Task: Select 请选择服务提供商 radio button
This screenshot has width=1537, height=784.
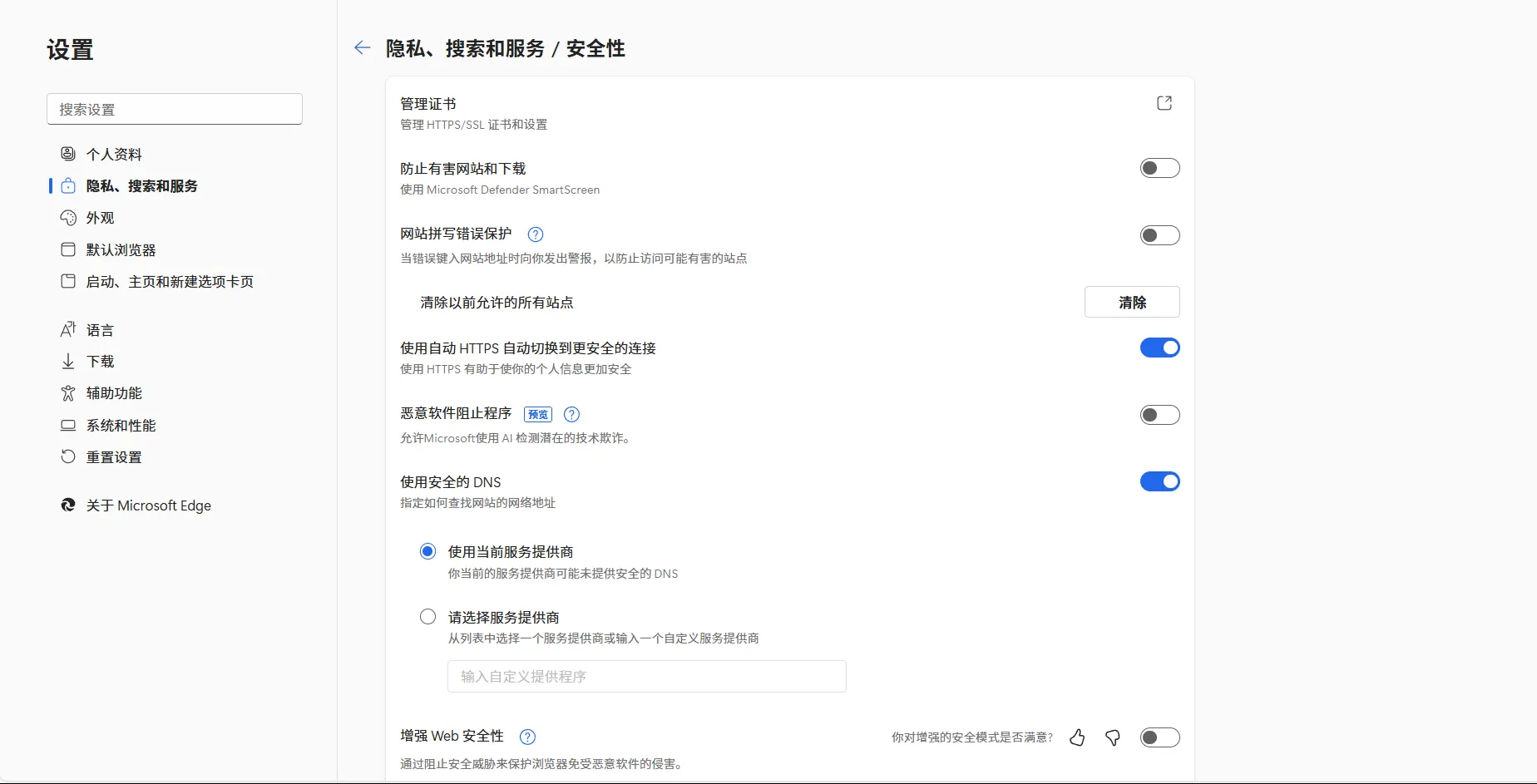Action: [x=427, y=616]
